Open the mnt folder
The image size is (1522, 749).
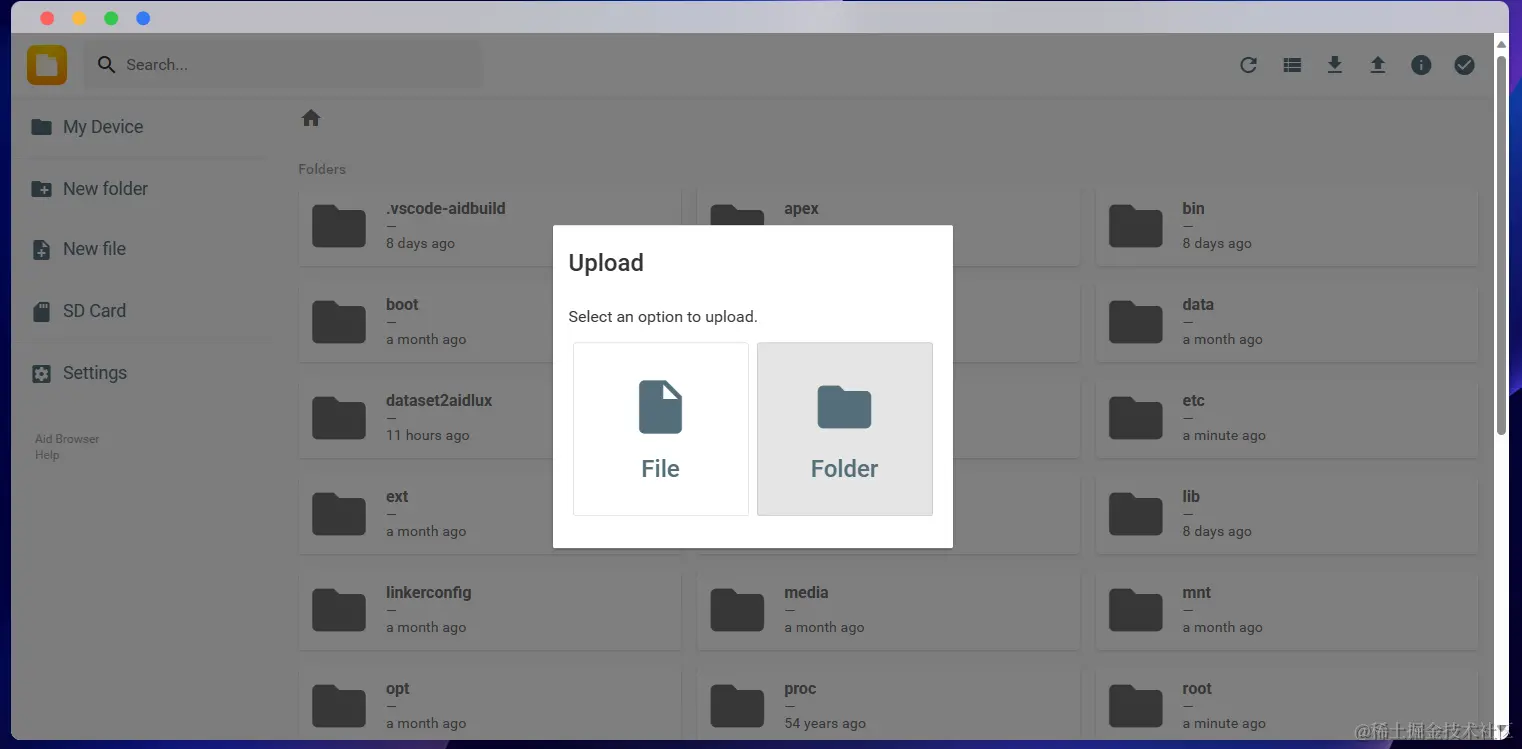tap(1287, 610)
